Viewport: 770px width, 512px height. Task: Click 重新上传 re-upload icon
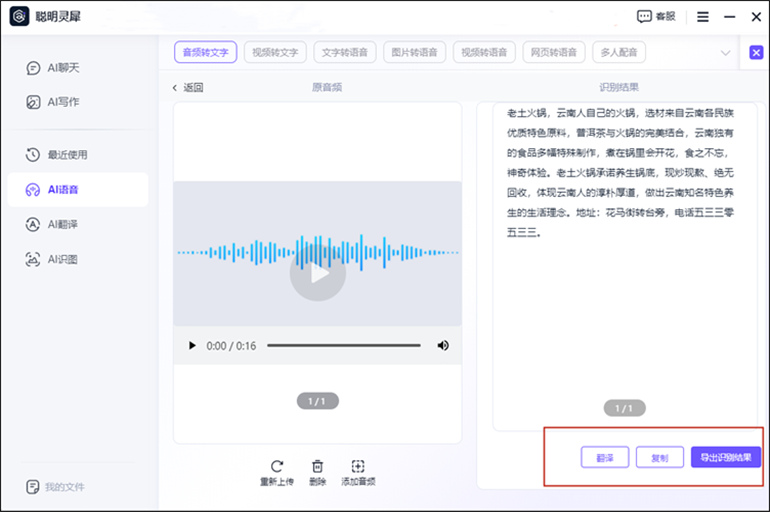277,473
